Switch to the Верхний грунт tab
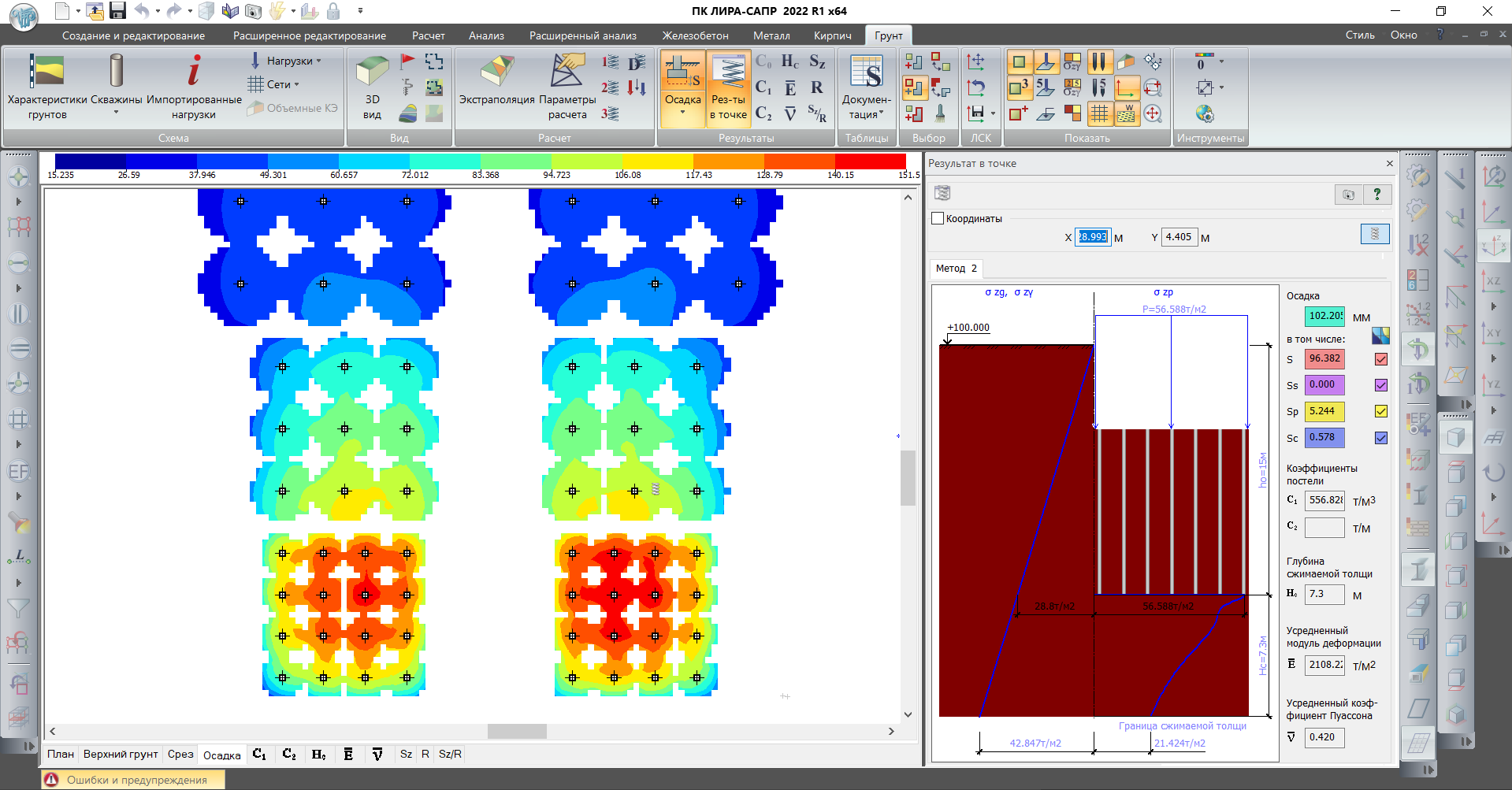This screenshot has height=790, width=1512. pos(121,755)
